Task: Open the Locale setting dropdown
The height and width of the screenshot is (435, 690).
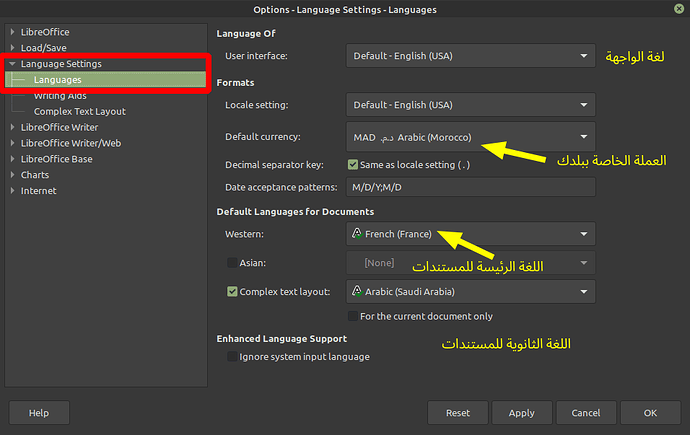Action: tap(470, 105)
